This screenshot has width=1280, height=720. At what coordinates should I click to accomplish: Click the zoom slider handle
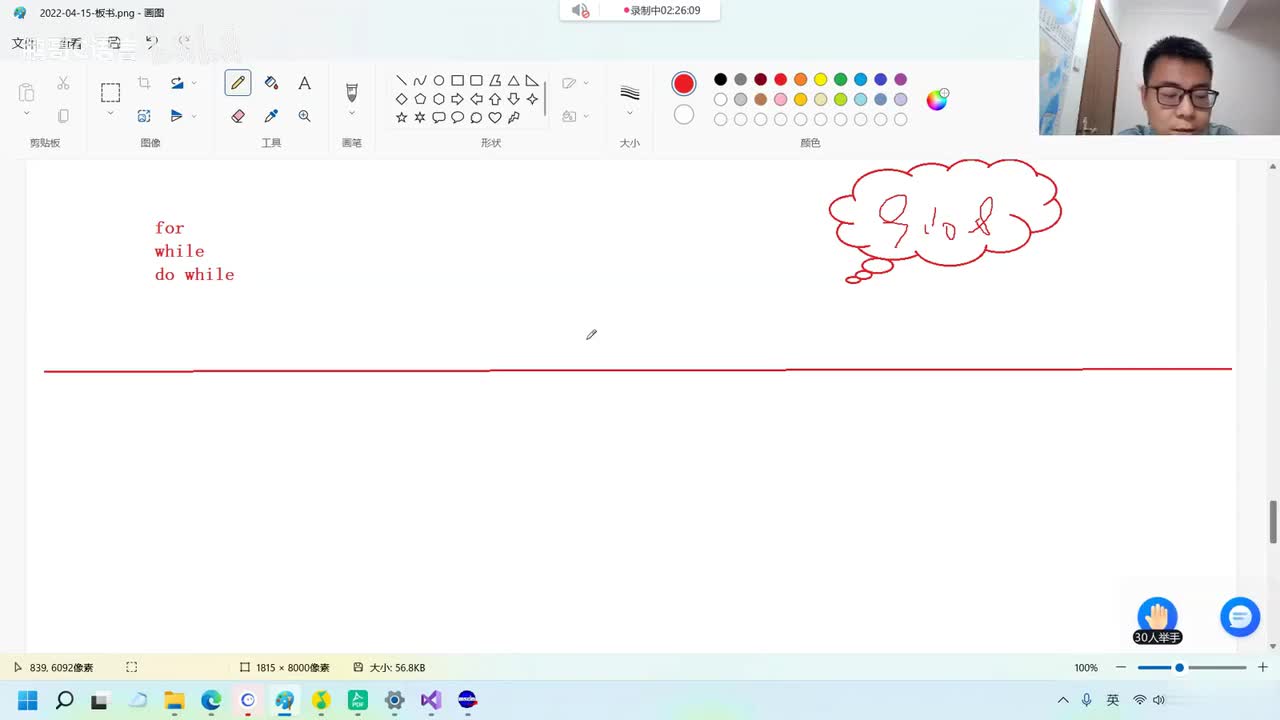1179,667
